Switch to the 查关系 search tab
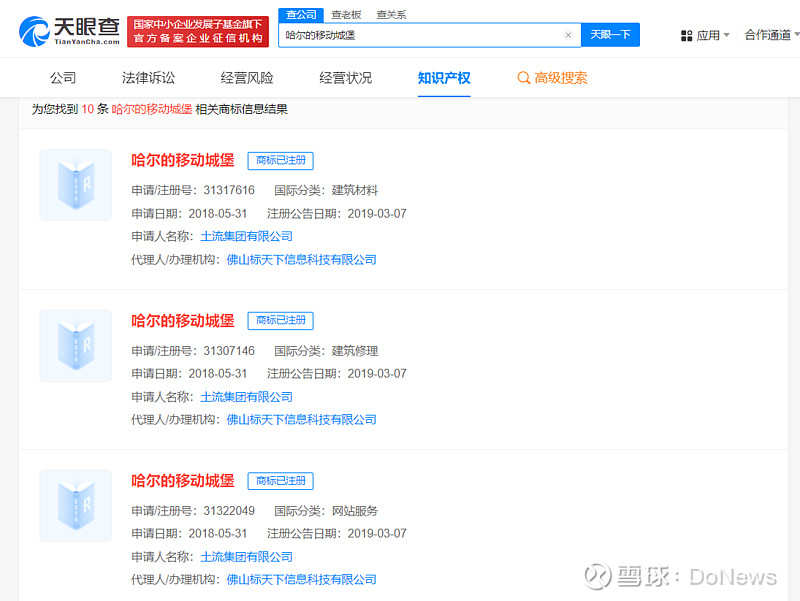The height and width of the screenshot is (601, 800). 390,14
